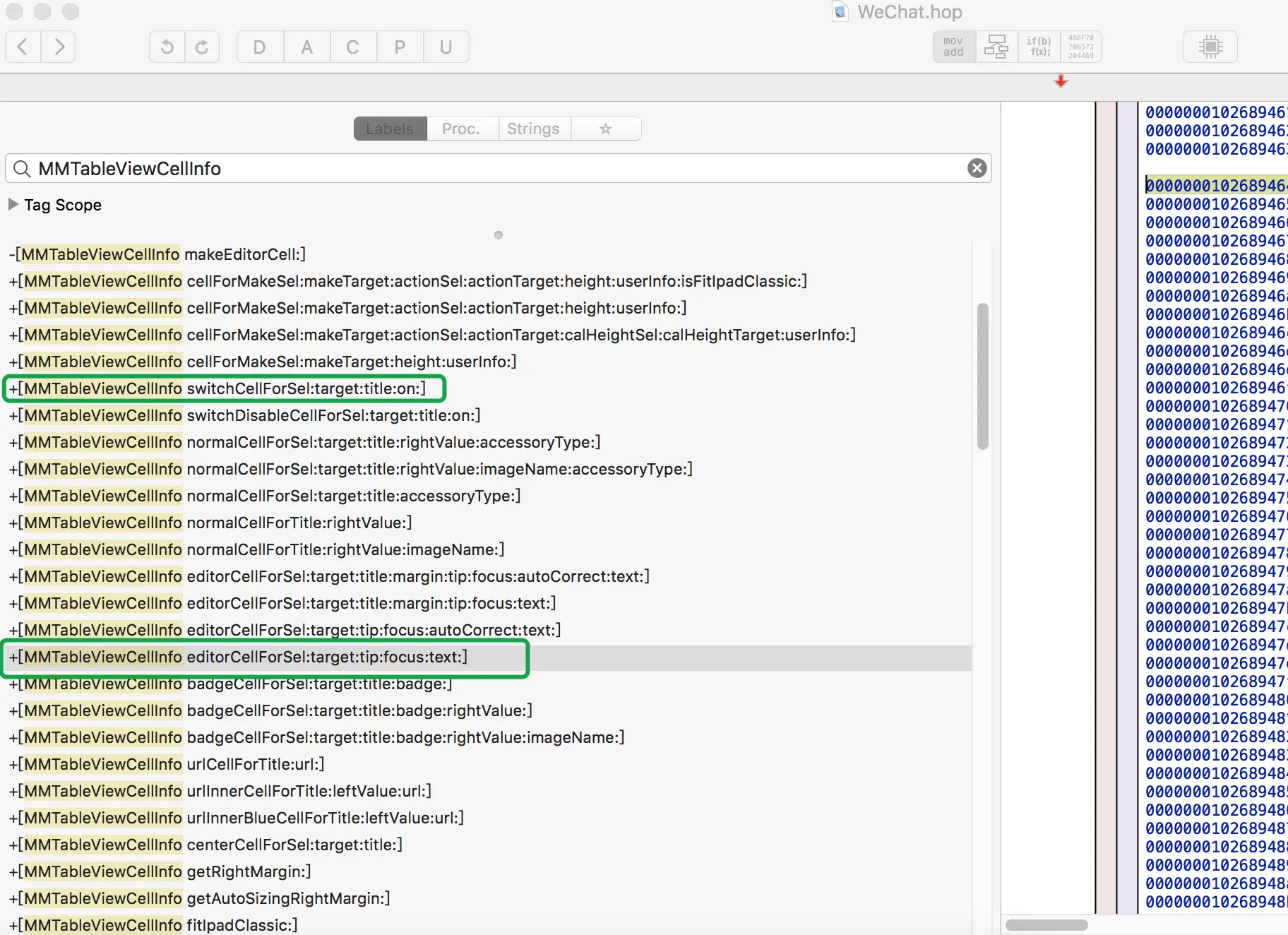Select urlInnerCellForTitle:leftValue:url: label
Image resolution: width=1288 pixels, height=935 pixels.
220,791
